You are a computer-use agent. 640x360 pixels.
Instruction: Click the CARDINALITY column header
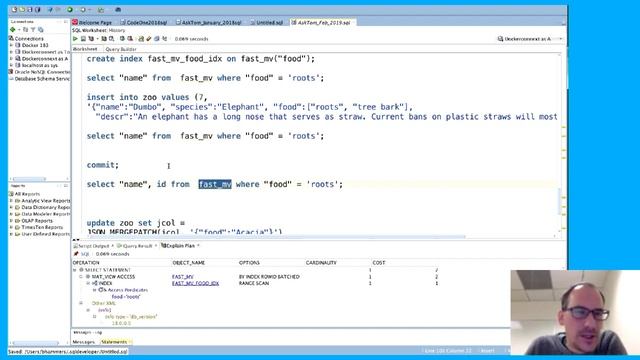click(x=321, y=263)
